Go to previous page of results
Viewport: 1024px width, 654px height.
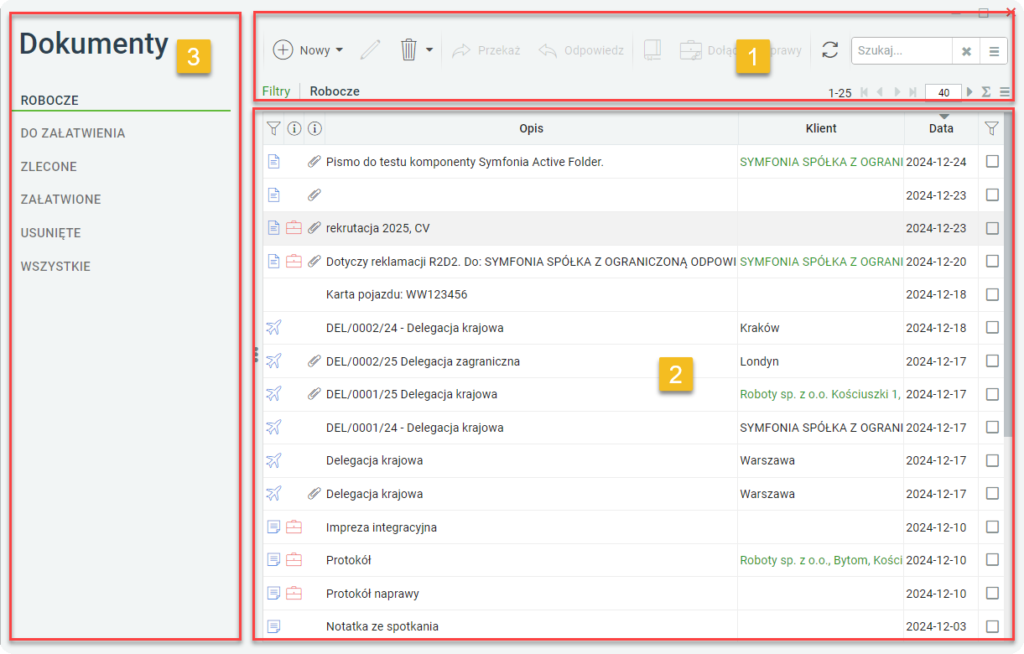[x=880, y=92]
